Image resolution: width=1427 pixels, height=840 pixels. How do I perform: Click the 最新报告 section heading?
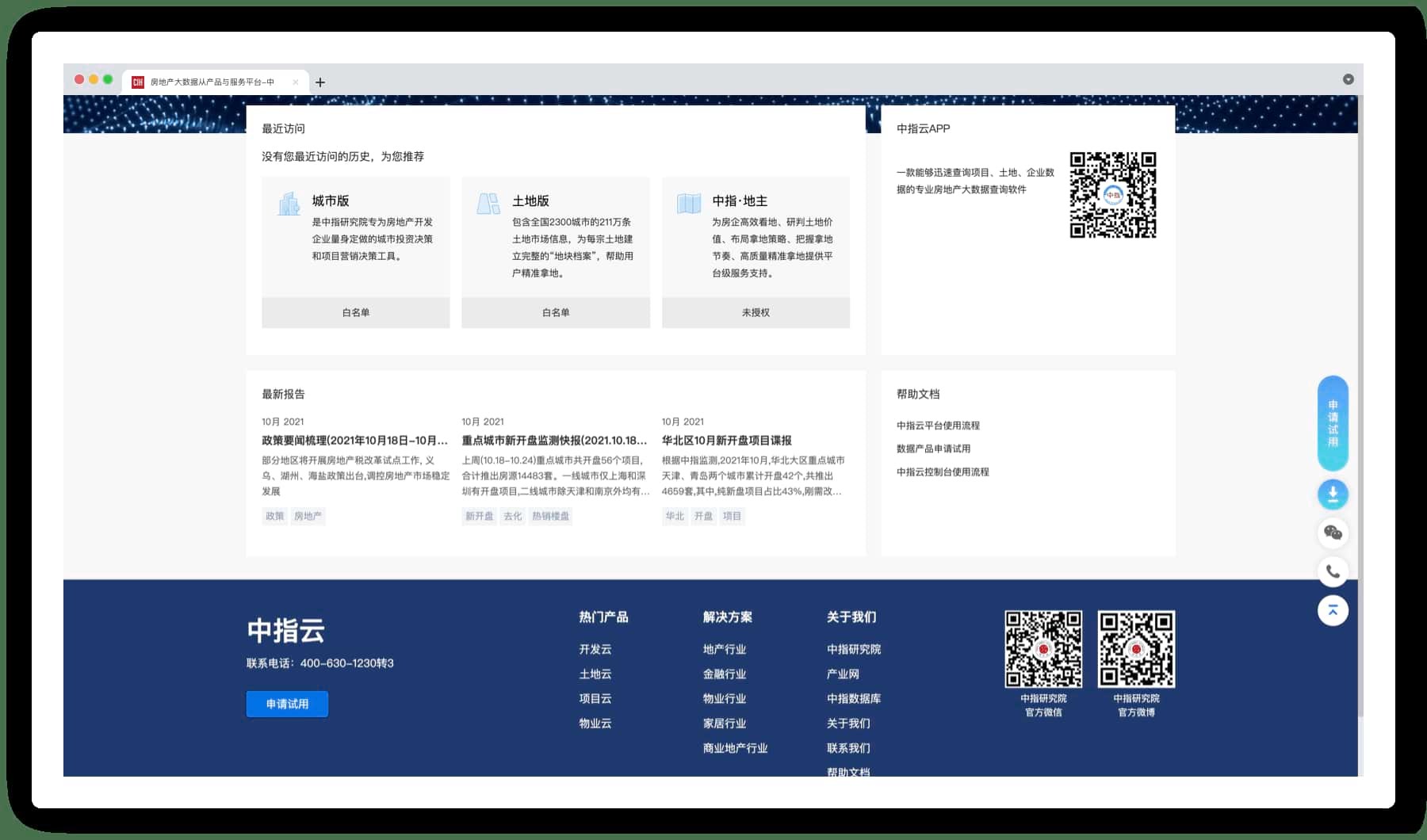[x=283, y=394]
